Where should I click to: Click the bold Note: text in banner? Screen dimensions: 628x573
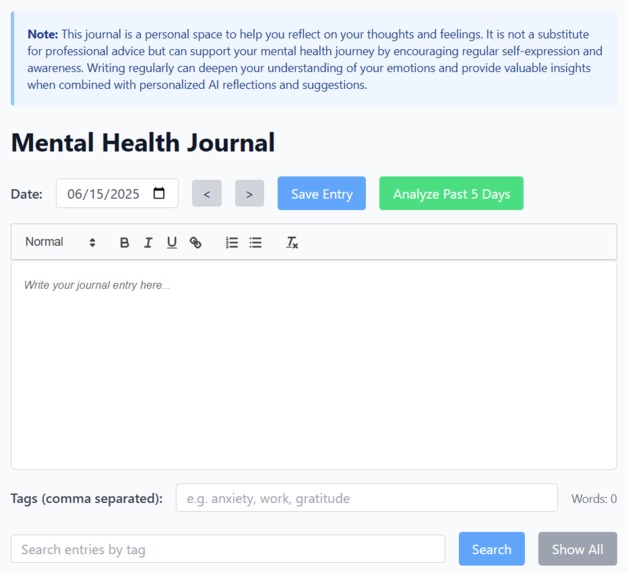pos(43,34)
